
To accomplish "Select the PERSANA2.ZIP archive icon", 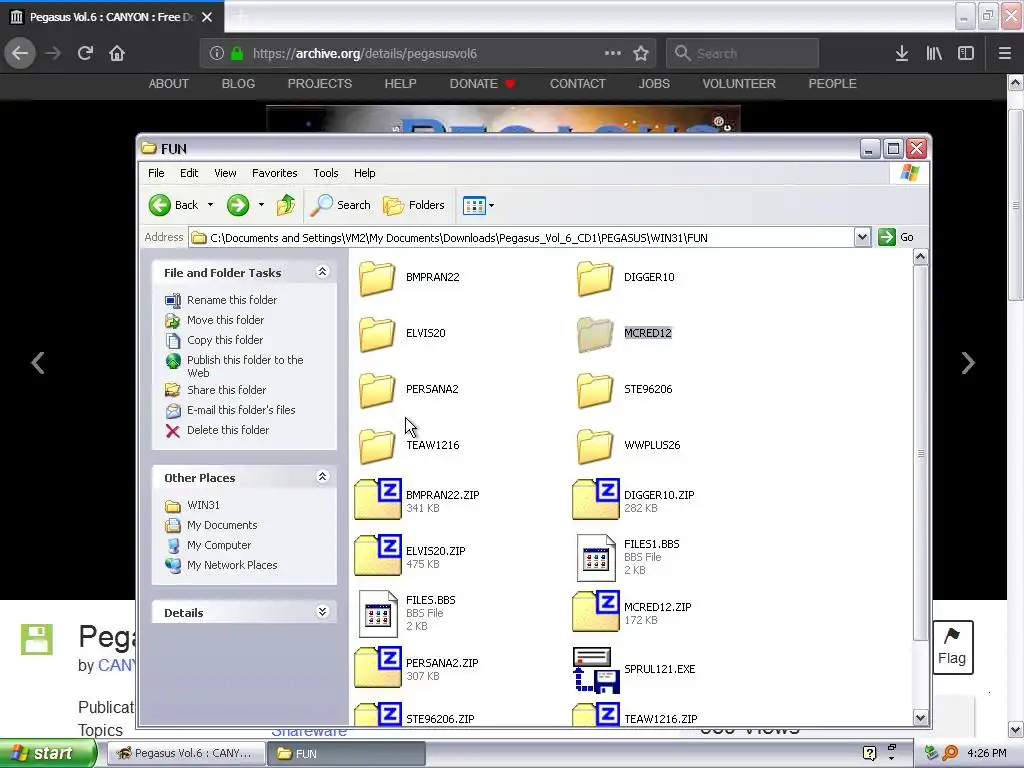I will point(377,667).
